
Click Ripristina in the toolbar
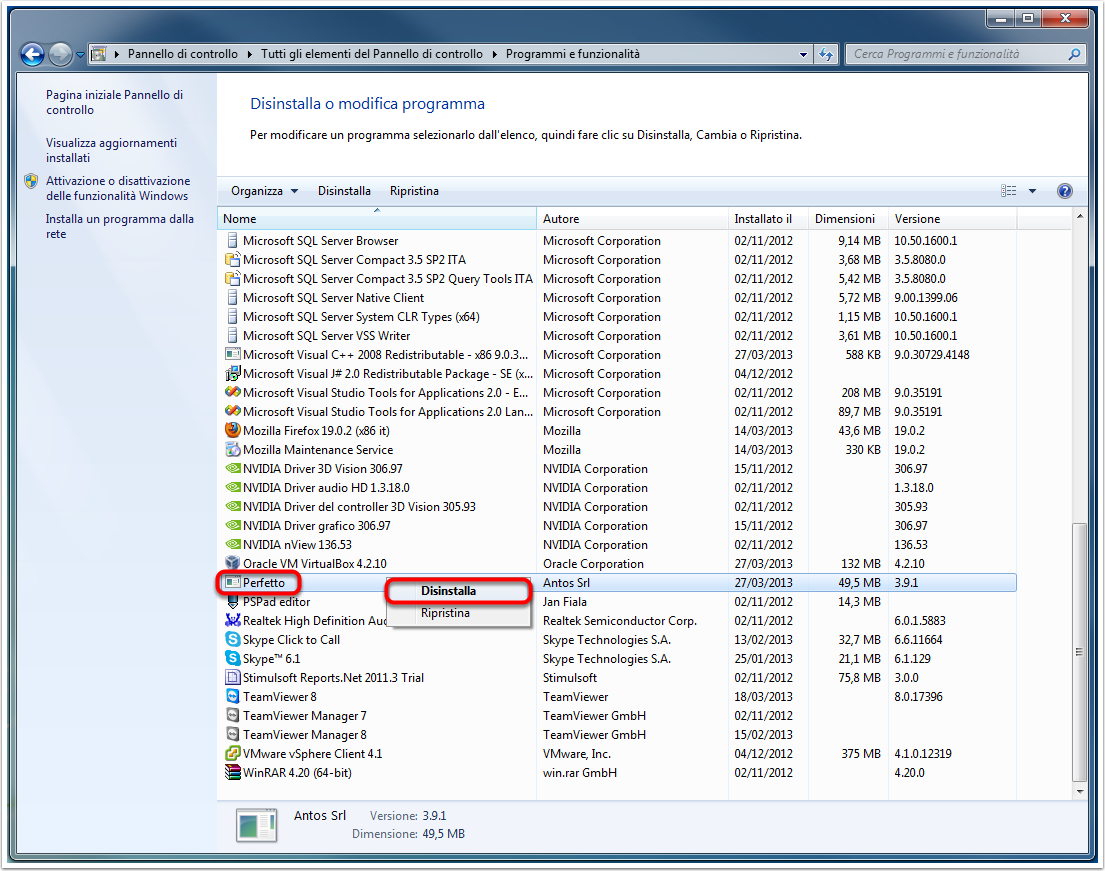[414, 191]
